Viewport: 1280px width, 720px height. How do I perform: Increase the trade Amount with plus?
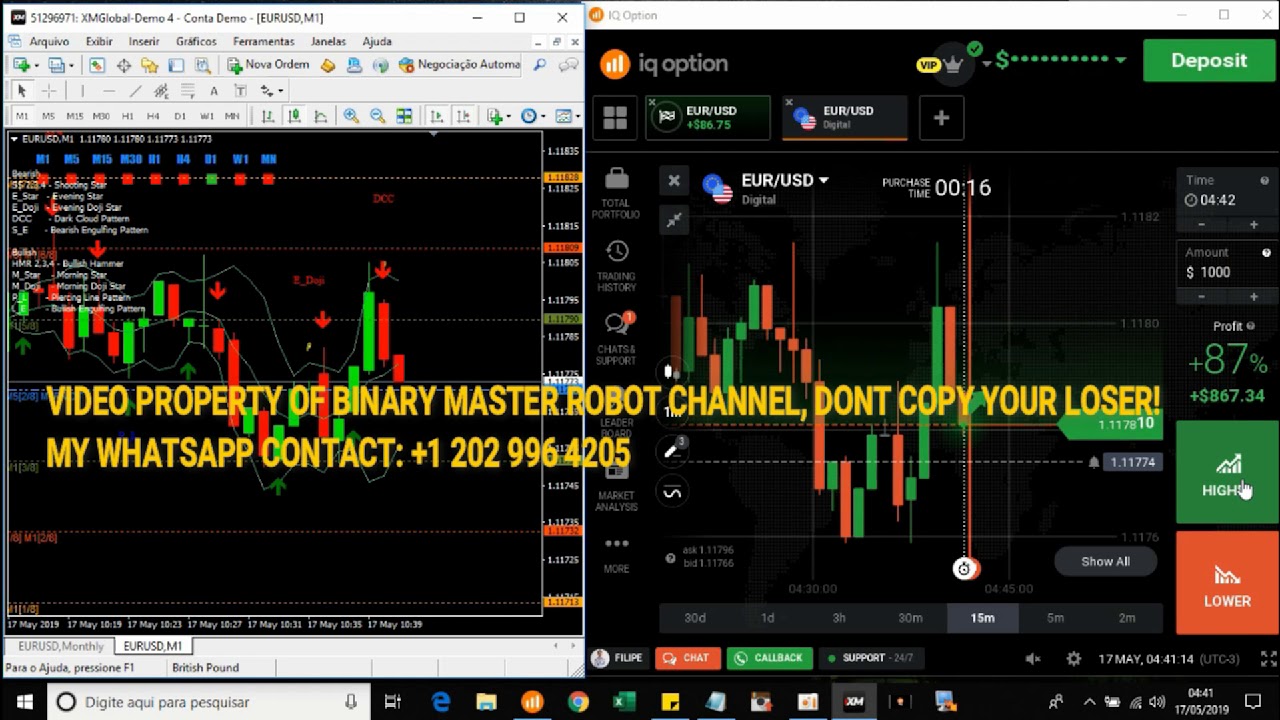(x=1253, y=297)
